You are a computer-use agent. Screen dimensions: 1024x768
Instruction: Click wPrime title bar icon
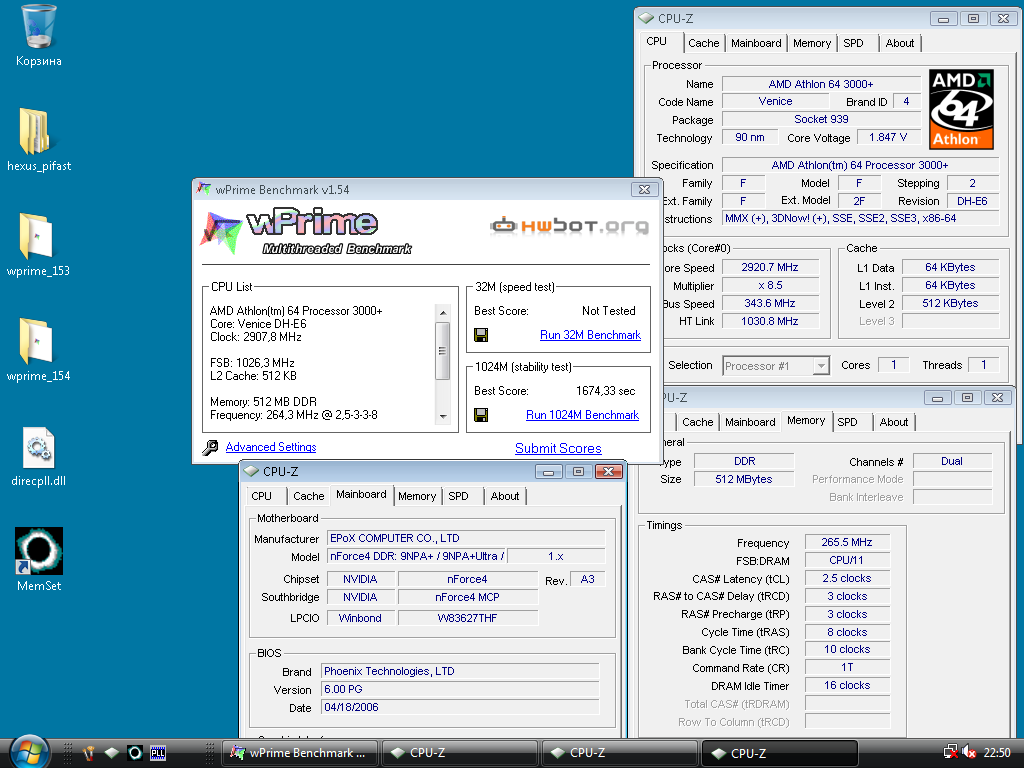[204, 189]
